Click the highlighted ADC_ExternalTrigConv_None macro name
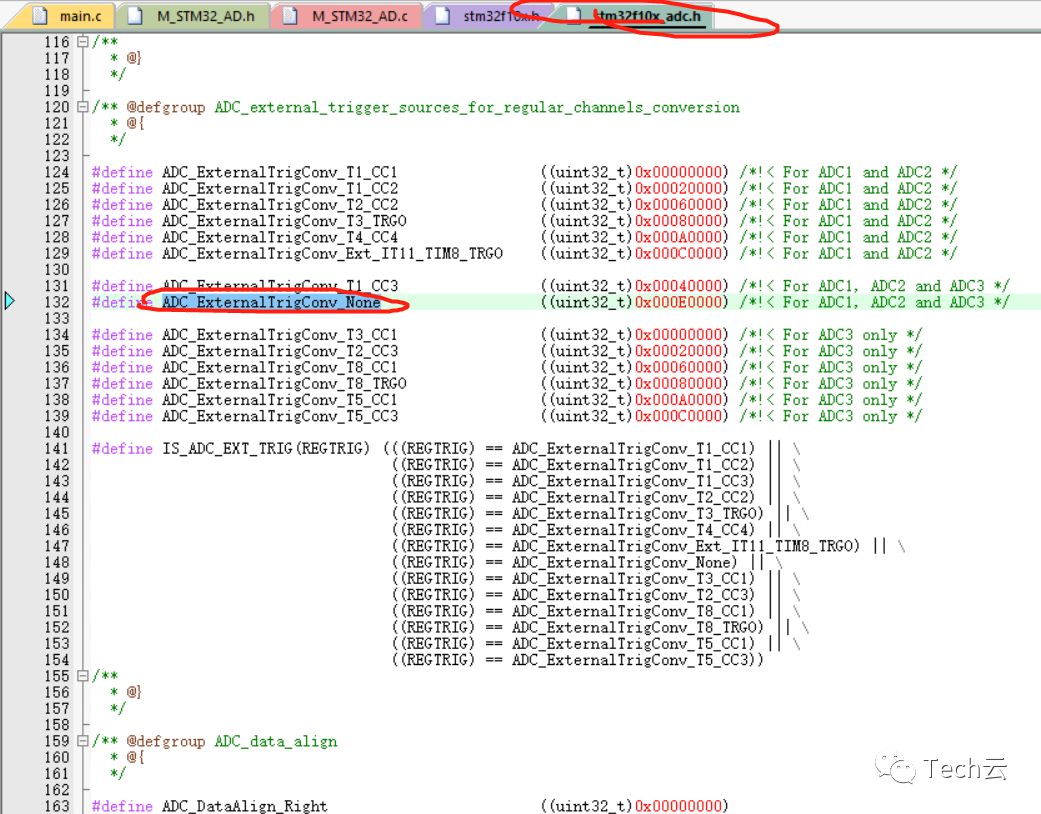The image size is (1041, 814). pos(271,302)
